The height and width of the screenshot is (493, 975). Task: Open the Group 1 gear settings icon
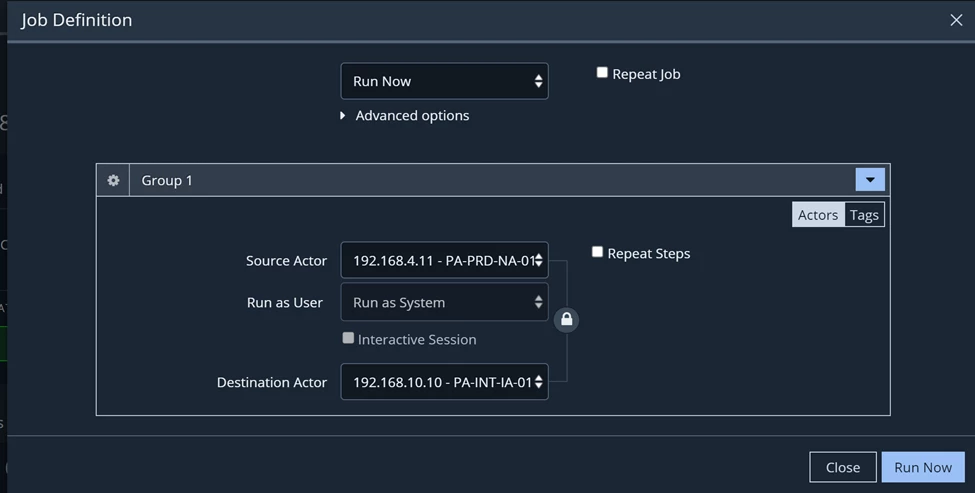click(x=113, y=180)
